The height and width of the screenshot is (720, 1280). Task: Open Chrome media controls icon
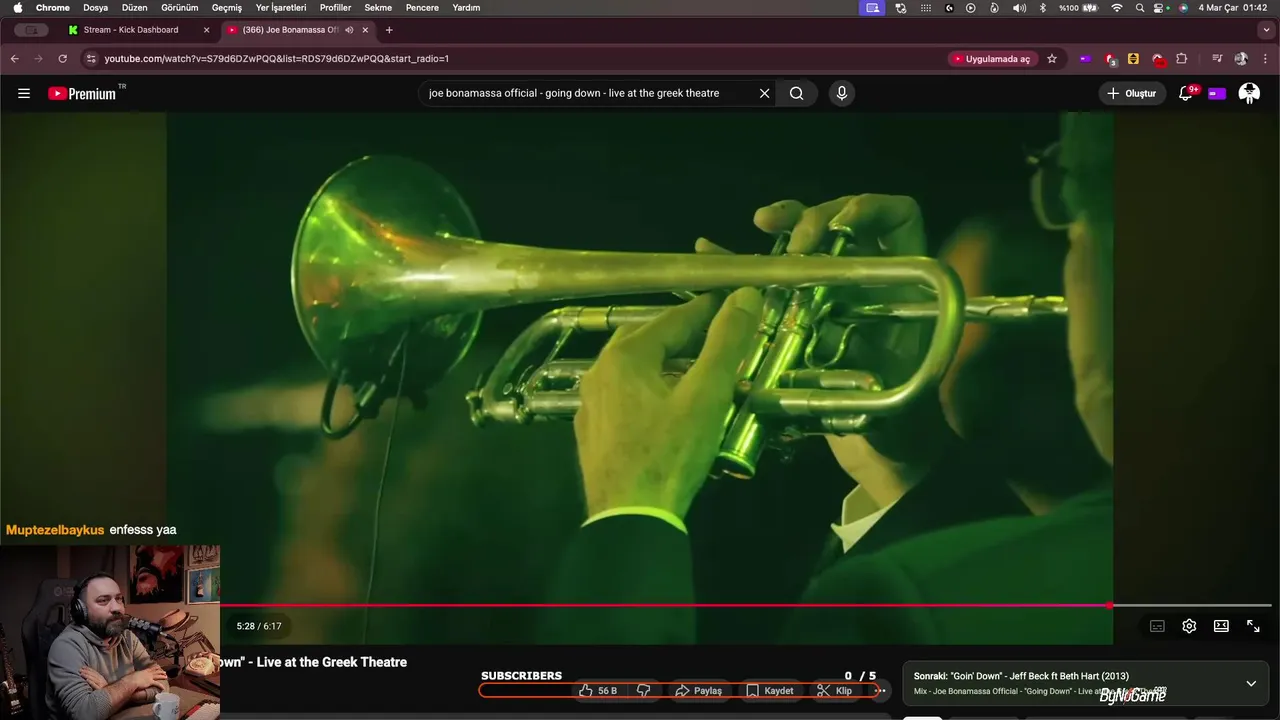[1217, 59]
